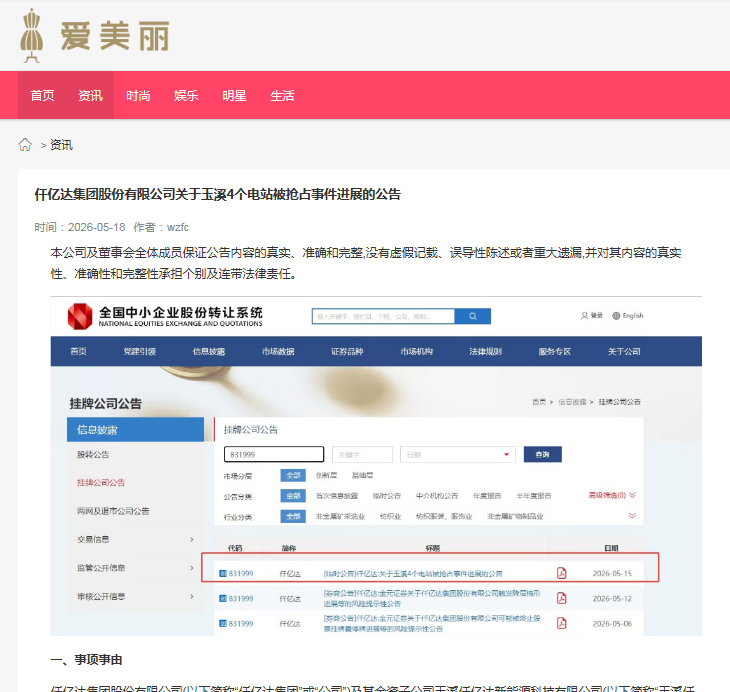Click the blue magnifier search button in the screenshot
Image resolution: width=730 pixels, height=692 pixels.
tap(473, 316)
